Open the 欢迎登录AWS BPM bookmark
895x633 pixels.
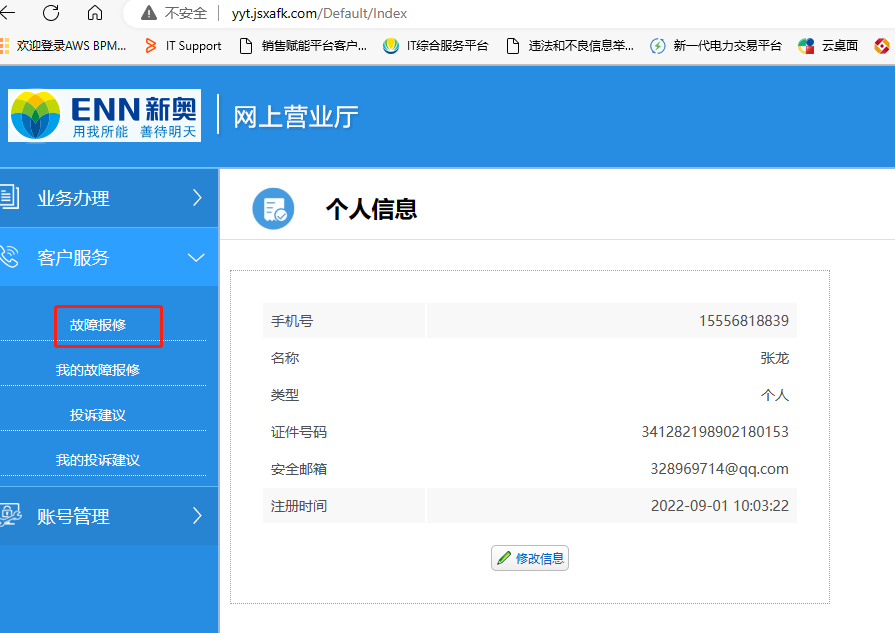(63, 46)
